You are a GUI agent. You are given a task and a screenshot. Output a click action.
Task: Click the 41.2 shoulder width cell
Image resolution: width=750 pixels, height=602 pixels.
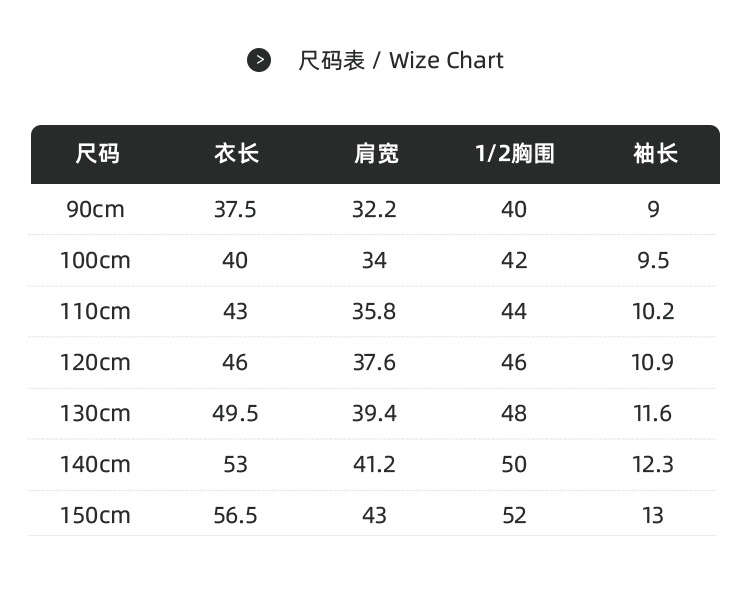point(374,465)
